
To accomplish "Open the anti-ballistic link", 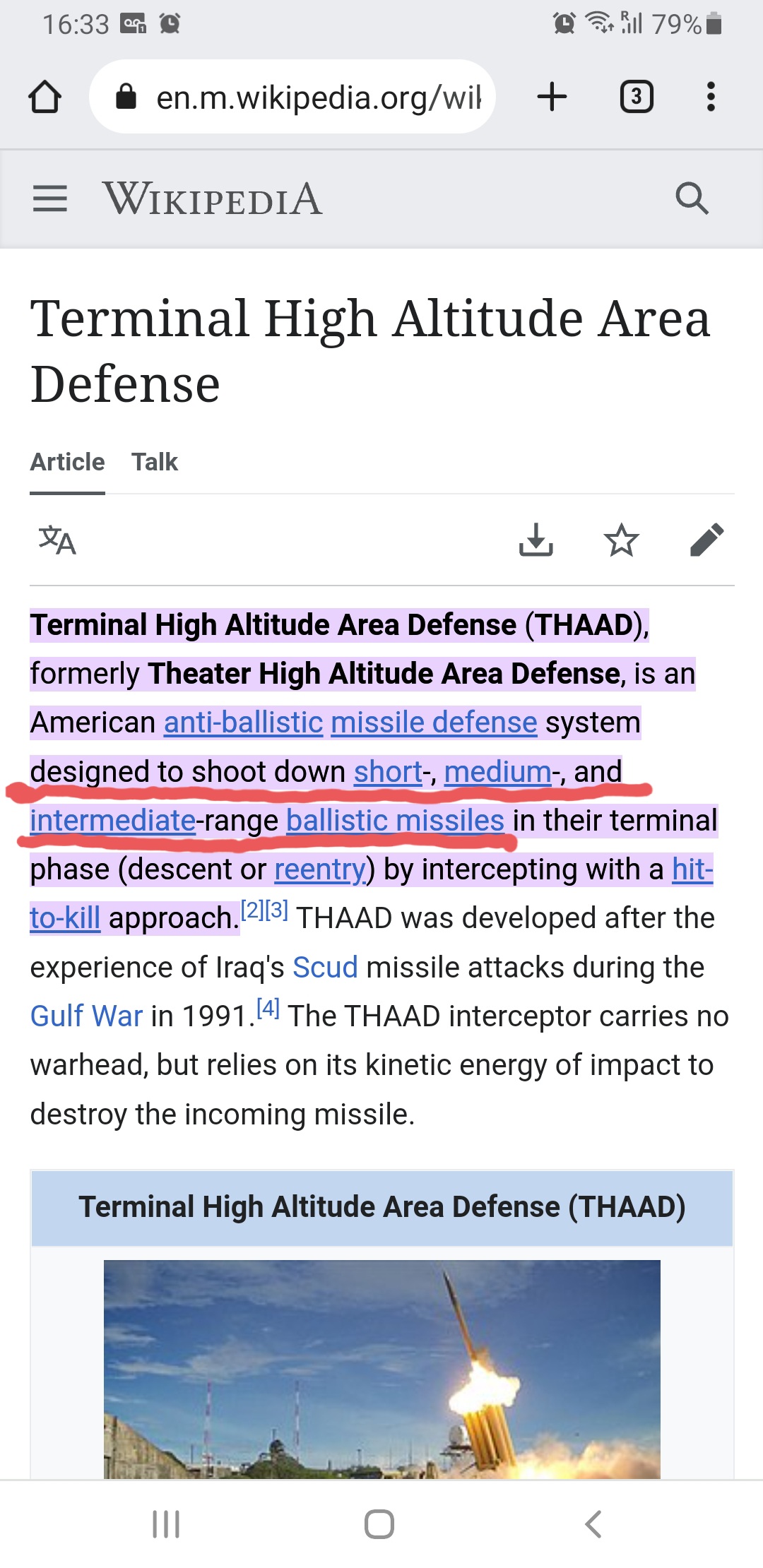I will click(243, 723).
